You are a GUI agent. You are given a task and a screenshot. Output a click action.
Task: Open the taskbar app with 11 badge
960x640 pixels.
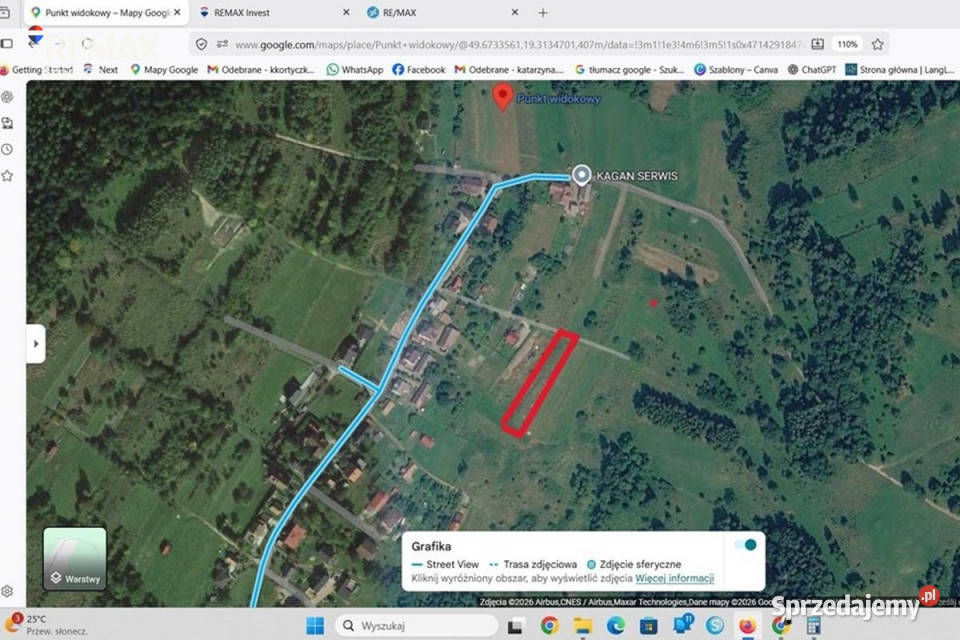pos(682,624)
